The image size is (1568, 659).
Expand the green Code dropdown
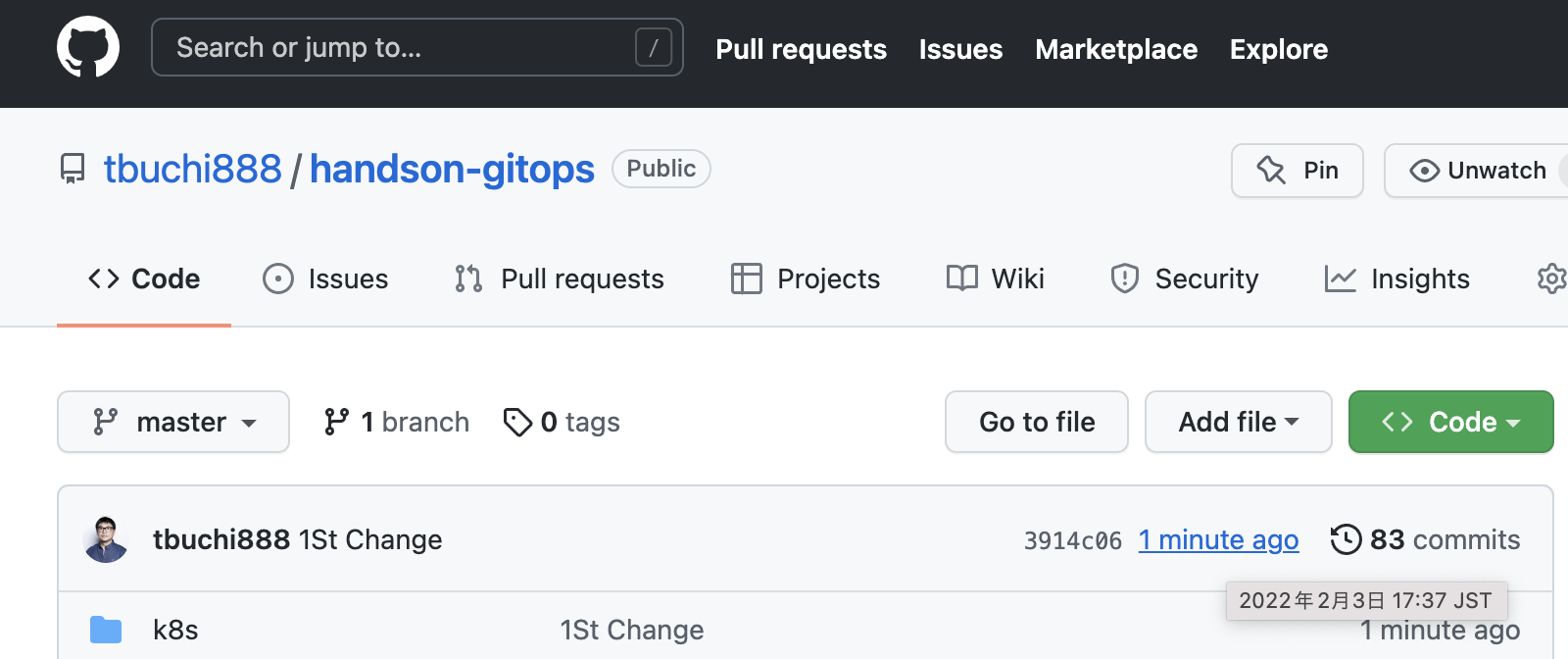tap(1450, 422)
